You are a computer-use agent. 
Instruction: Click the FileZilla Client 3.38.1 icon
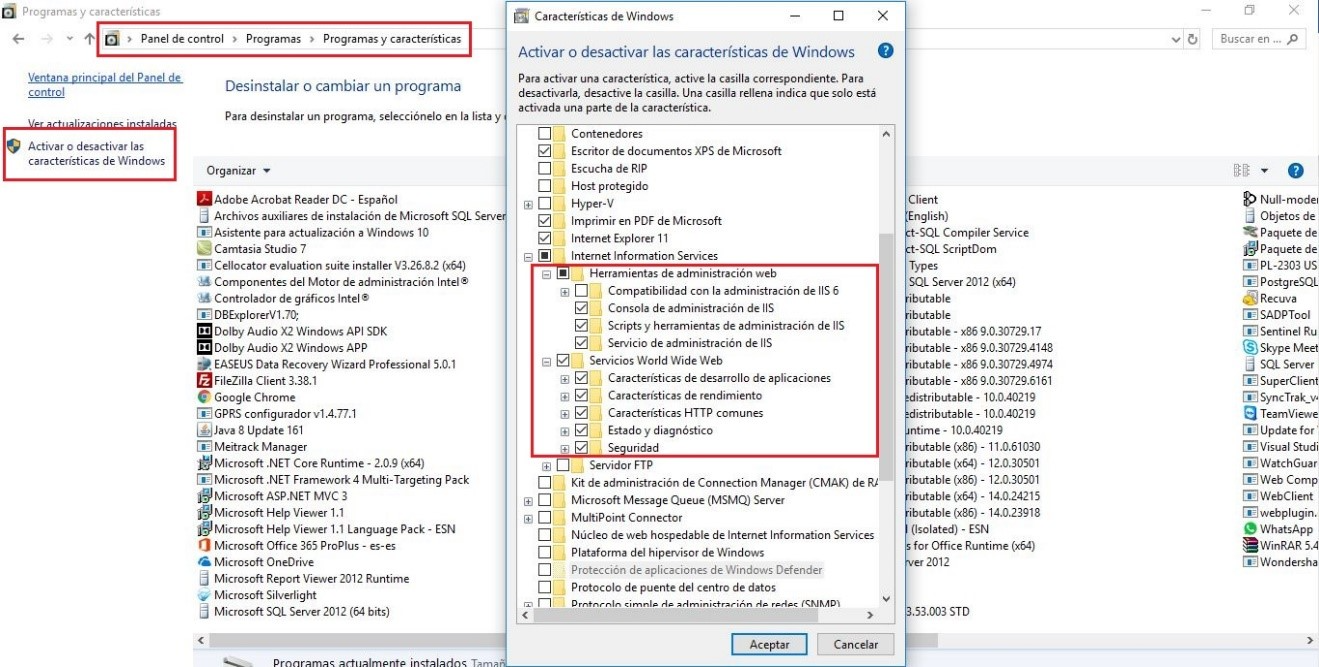(205, 380)
